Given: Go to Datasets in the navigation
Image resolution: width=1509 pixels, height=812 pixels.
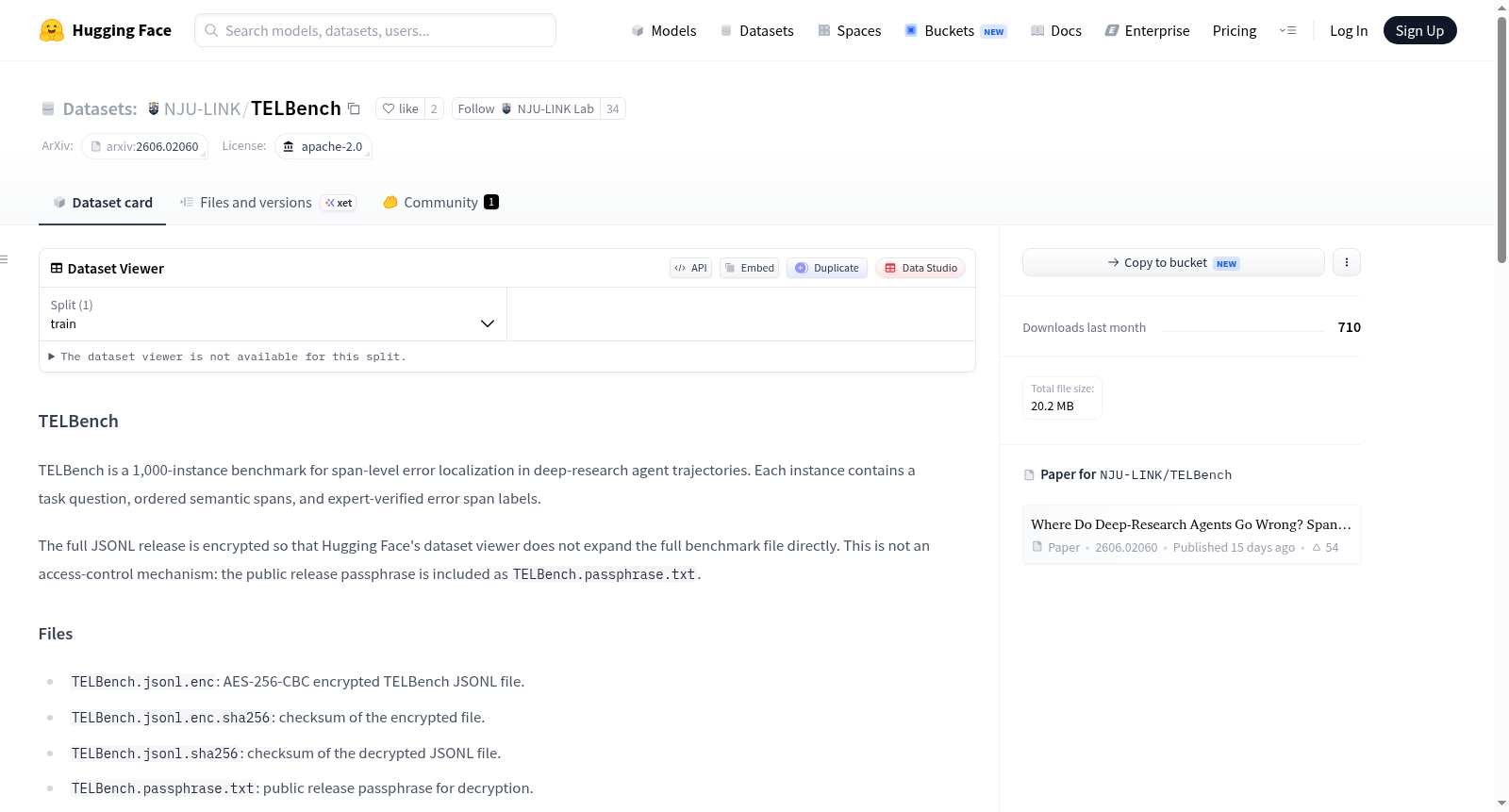Looking at the screenshot, I should click(756, 30).
